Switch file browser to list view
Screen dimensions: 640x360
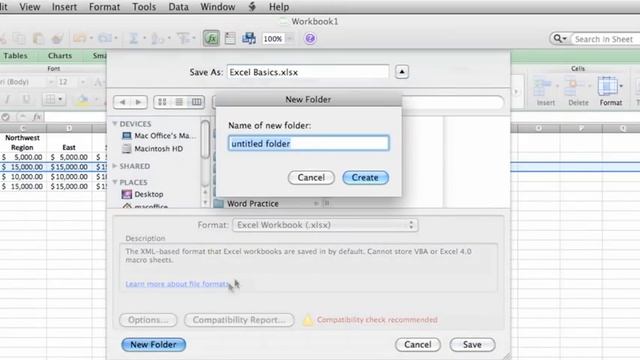pyautogui.click(x=179, y=102)
